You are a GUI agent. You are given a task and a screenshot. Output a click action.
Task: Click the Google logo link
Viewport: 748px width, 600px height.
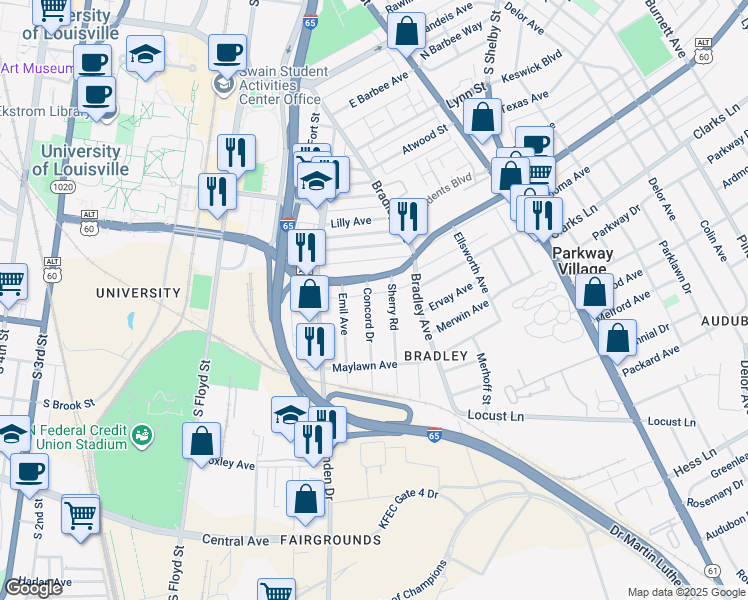[x=33, y=588]
